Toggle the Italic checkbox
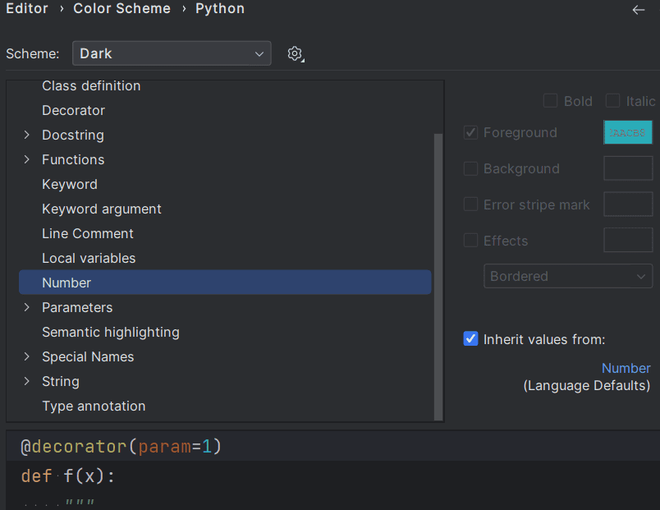 [x=613, y=101]
